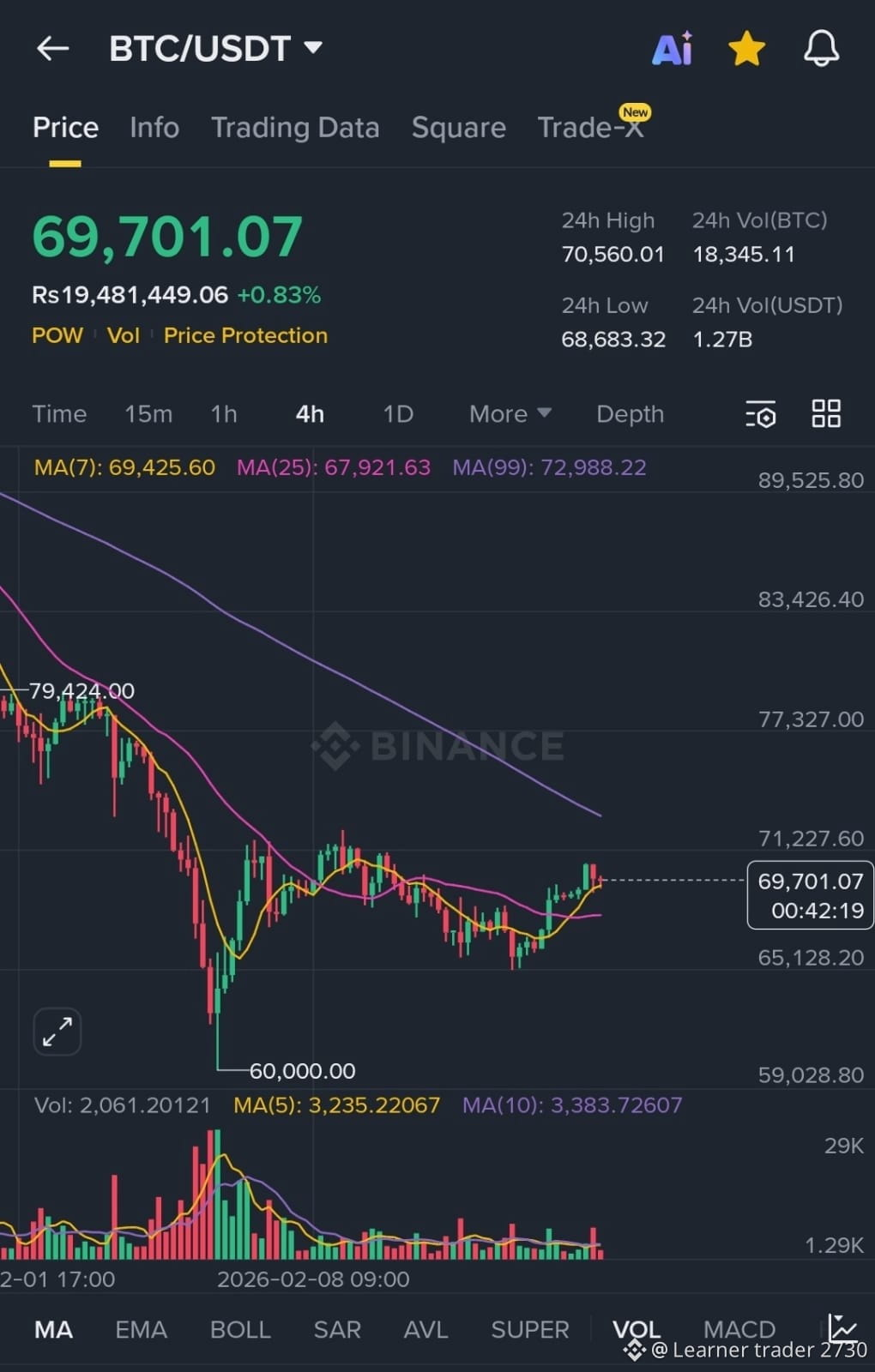Tap the back arrow icon
Viewport: 875px width, 1372px height.
click(x=52, y=49)
